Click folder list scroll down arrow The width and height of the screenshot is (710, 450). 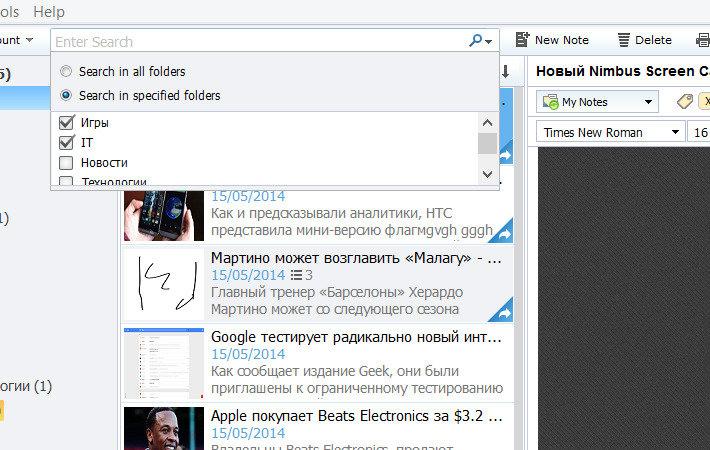[487, 174]
